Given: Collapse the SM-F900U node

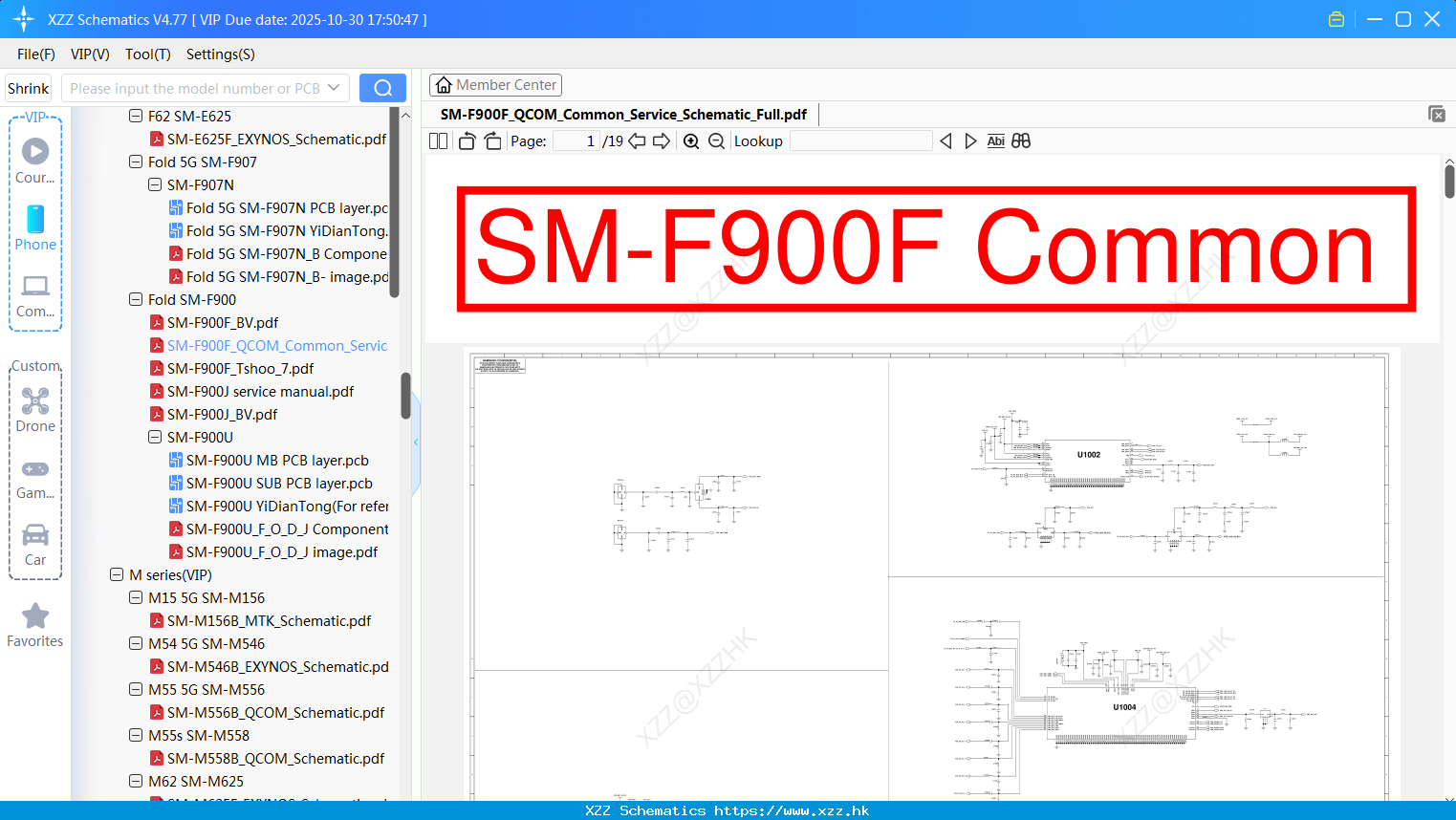Looking at the screenshot, I should point(155,438).
